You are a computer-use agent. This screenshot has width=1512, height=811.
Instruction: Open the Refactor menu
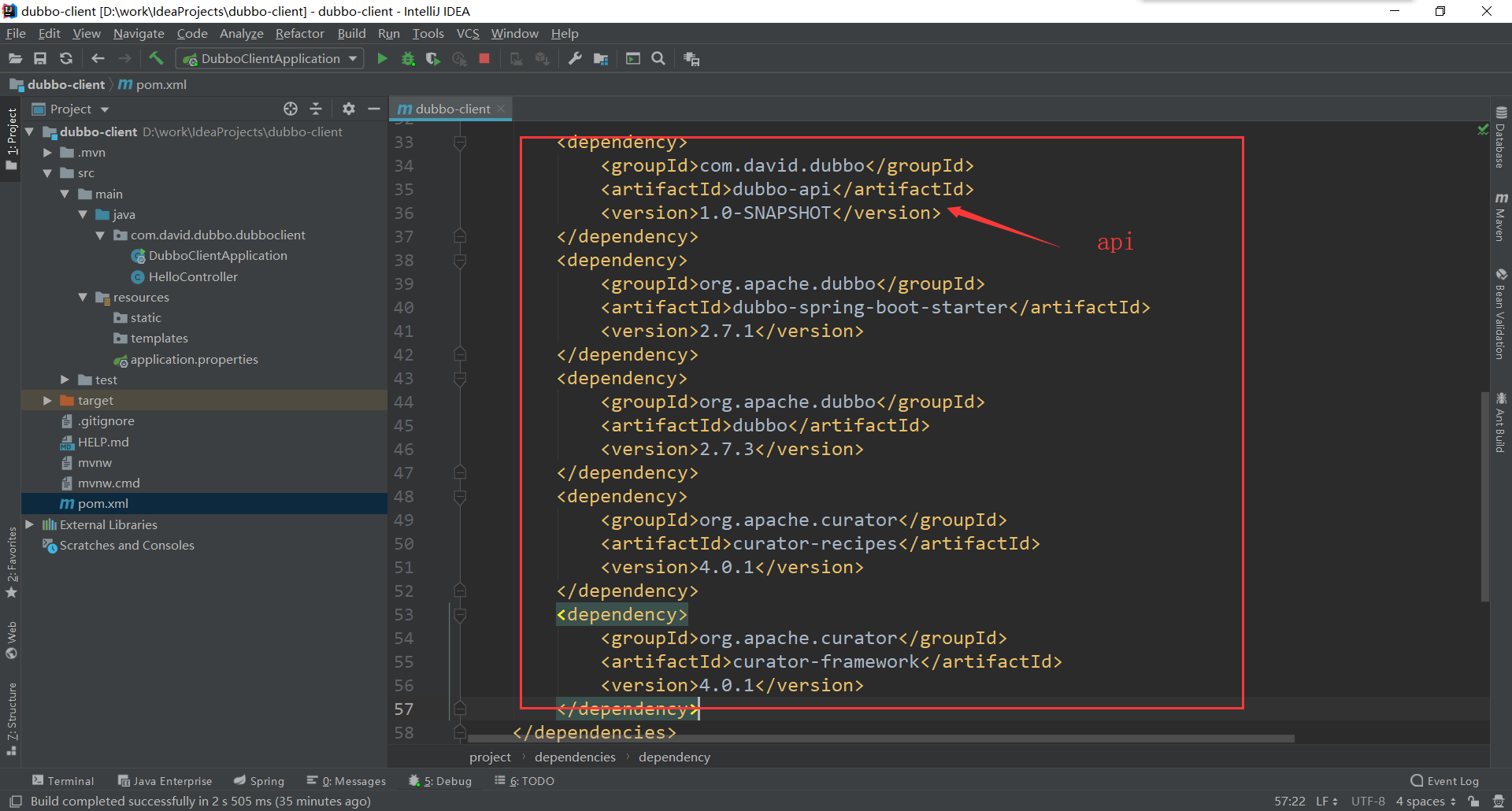(299, 33)
